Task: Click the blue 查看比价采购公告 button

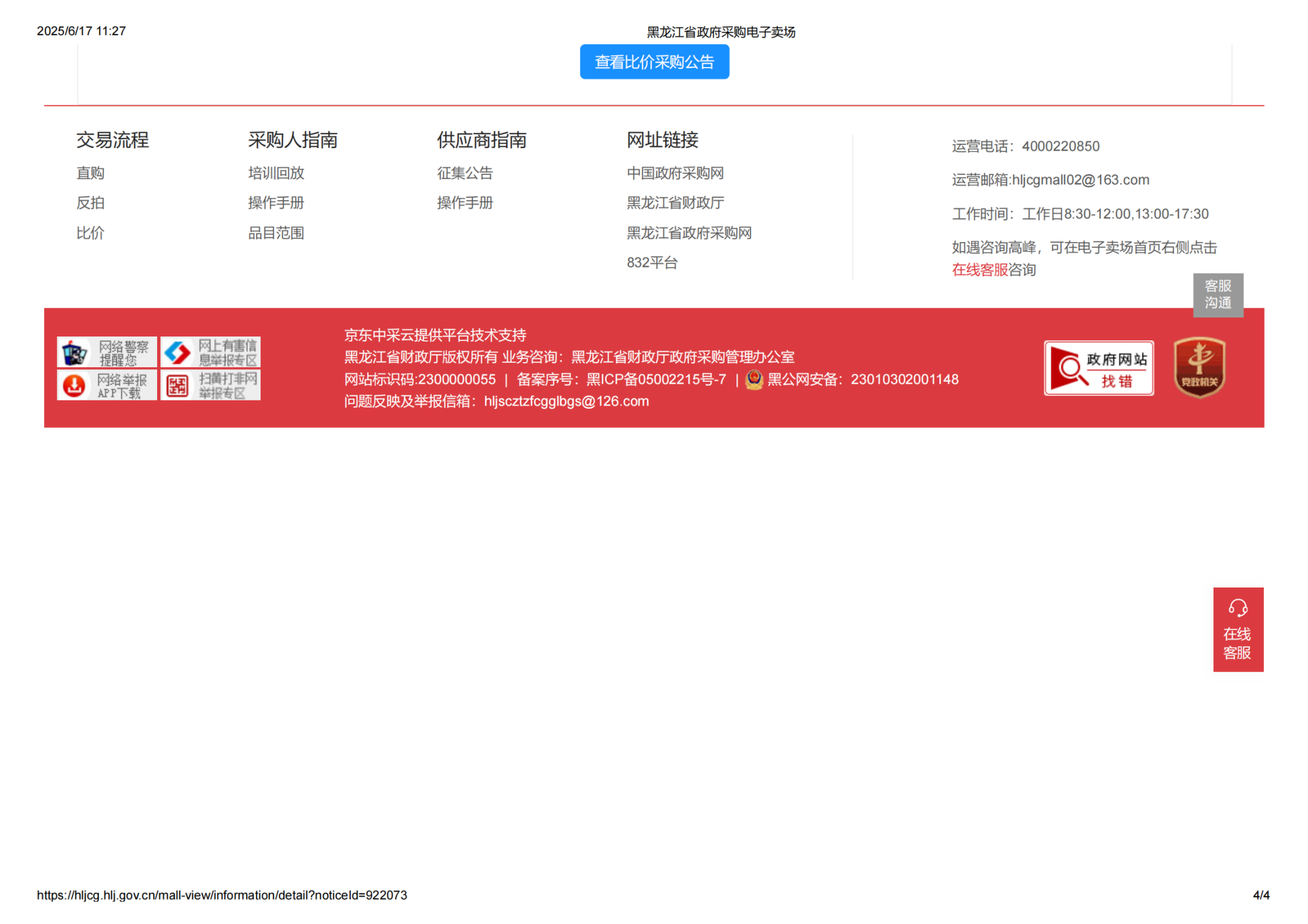Action: 654,62
